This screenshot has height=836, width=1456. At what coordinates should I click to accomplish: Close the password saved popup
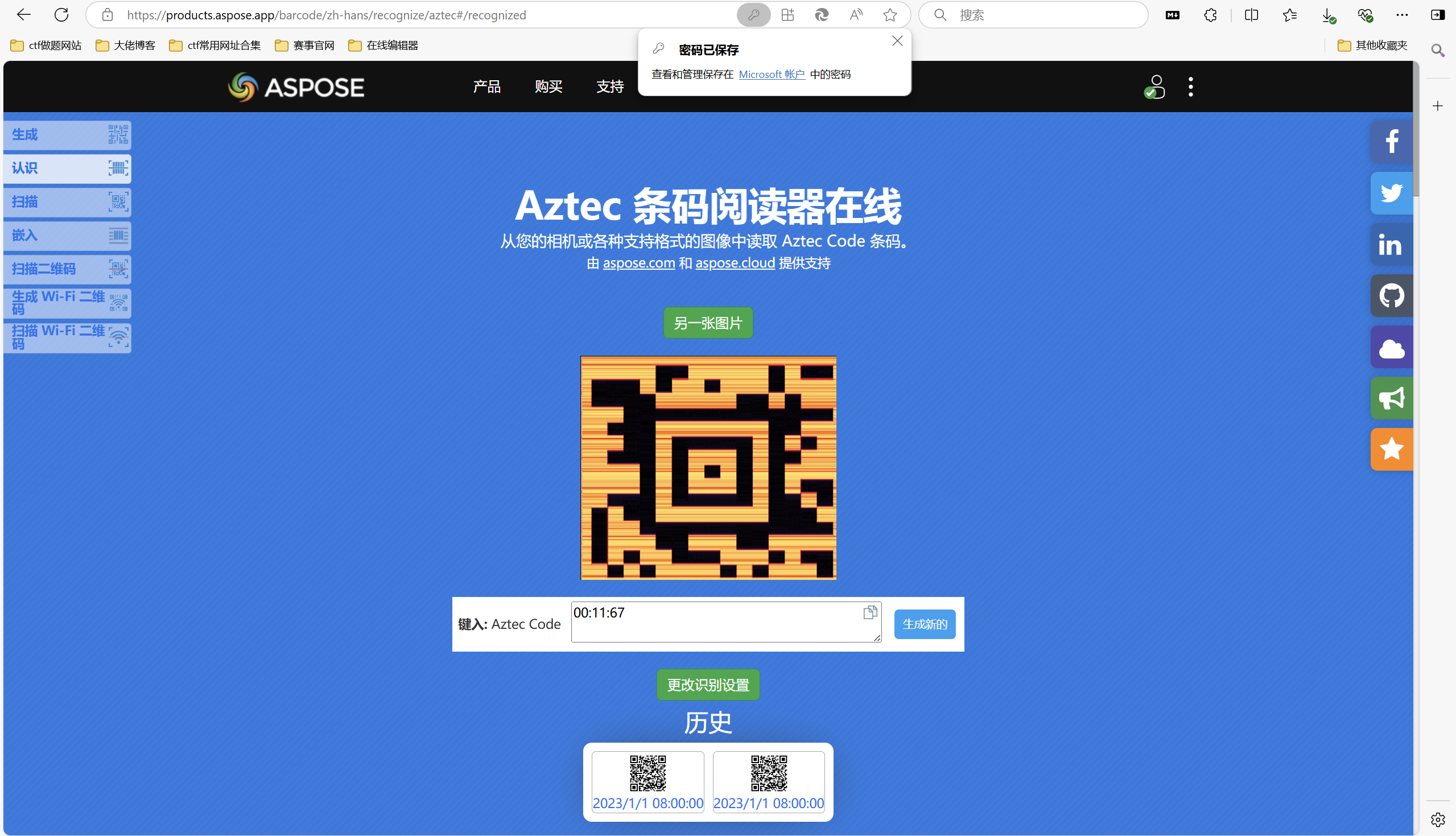898,42
